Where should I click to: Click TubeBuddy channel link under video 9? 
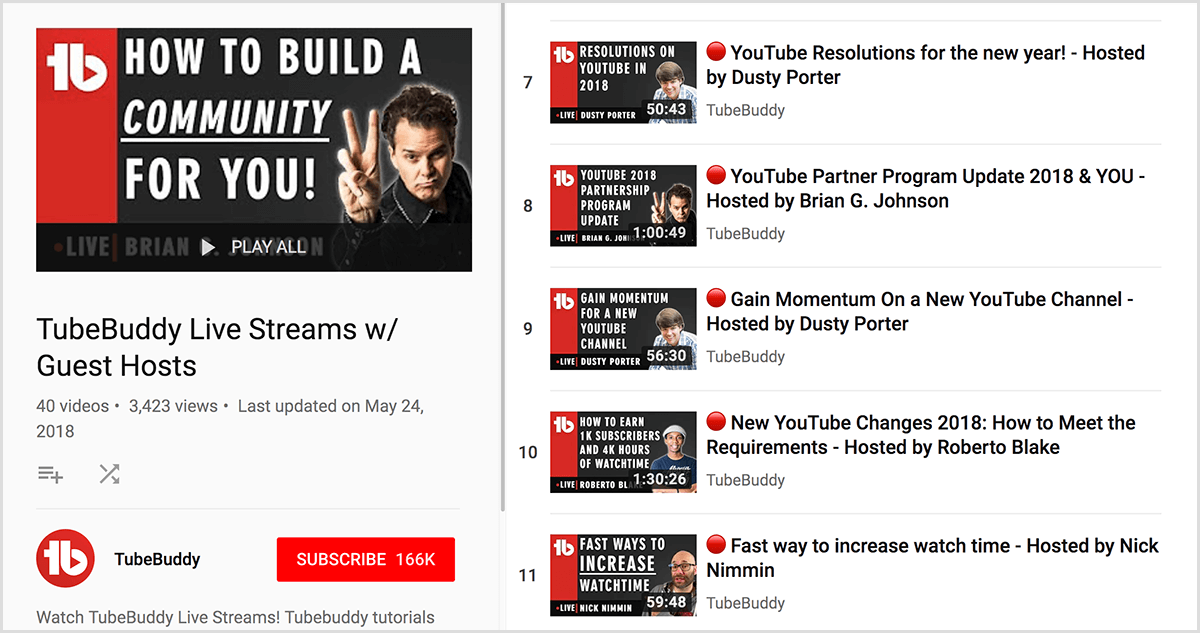point(745,356)
